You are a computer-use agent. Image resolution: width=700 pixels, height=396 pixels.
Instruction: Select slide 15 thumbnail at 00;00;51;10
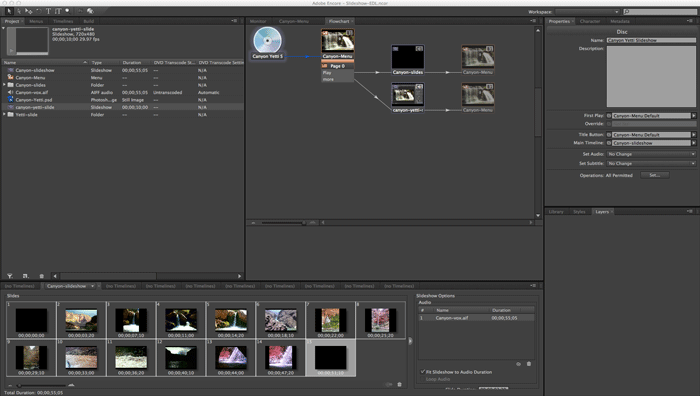click(331, 358)
